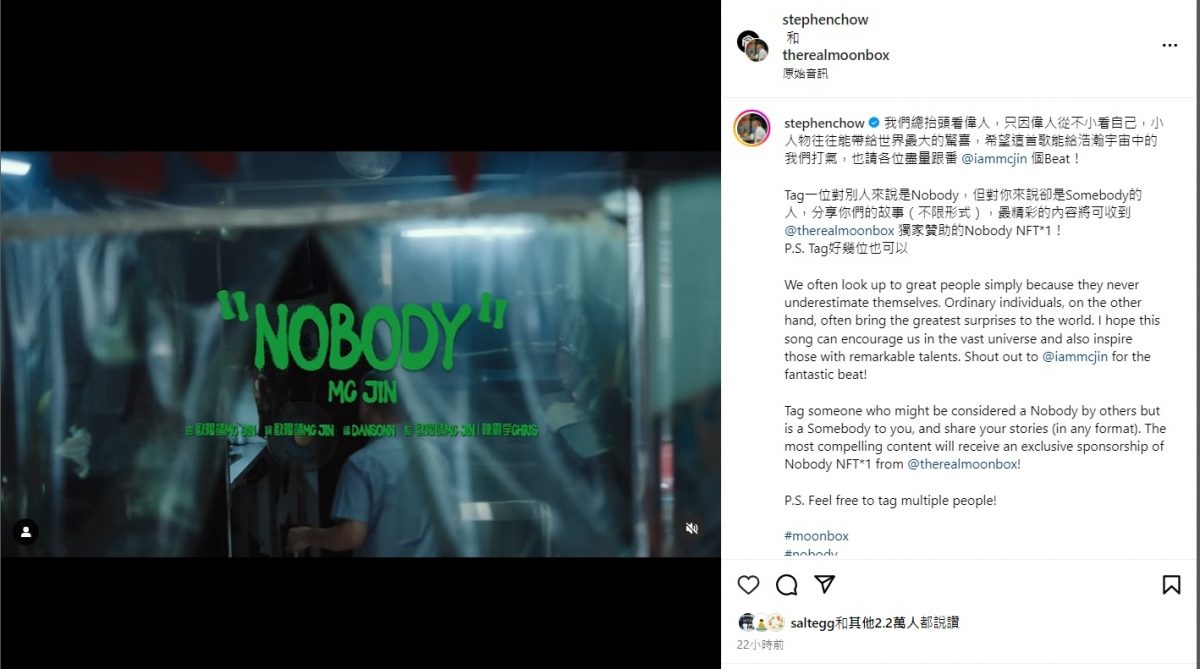Open the #nobody hashtag
The height and width of the screenshot is (669, 1200).
(x=811, y=553)
